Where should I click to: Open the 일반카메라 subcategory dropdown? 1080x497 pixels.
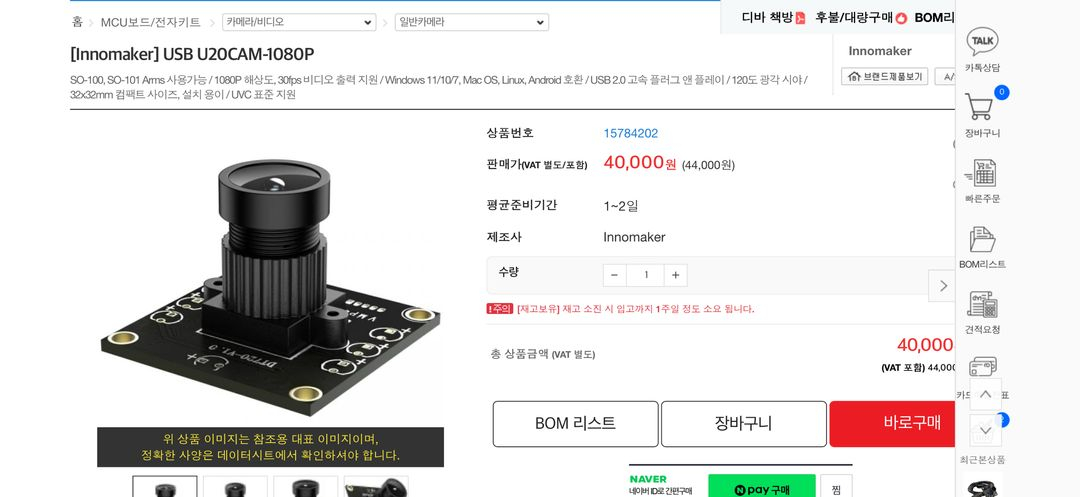pos(472,22)
